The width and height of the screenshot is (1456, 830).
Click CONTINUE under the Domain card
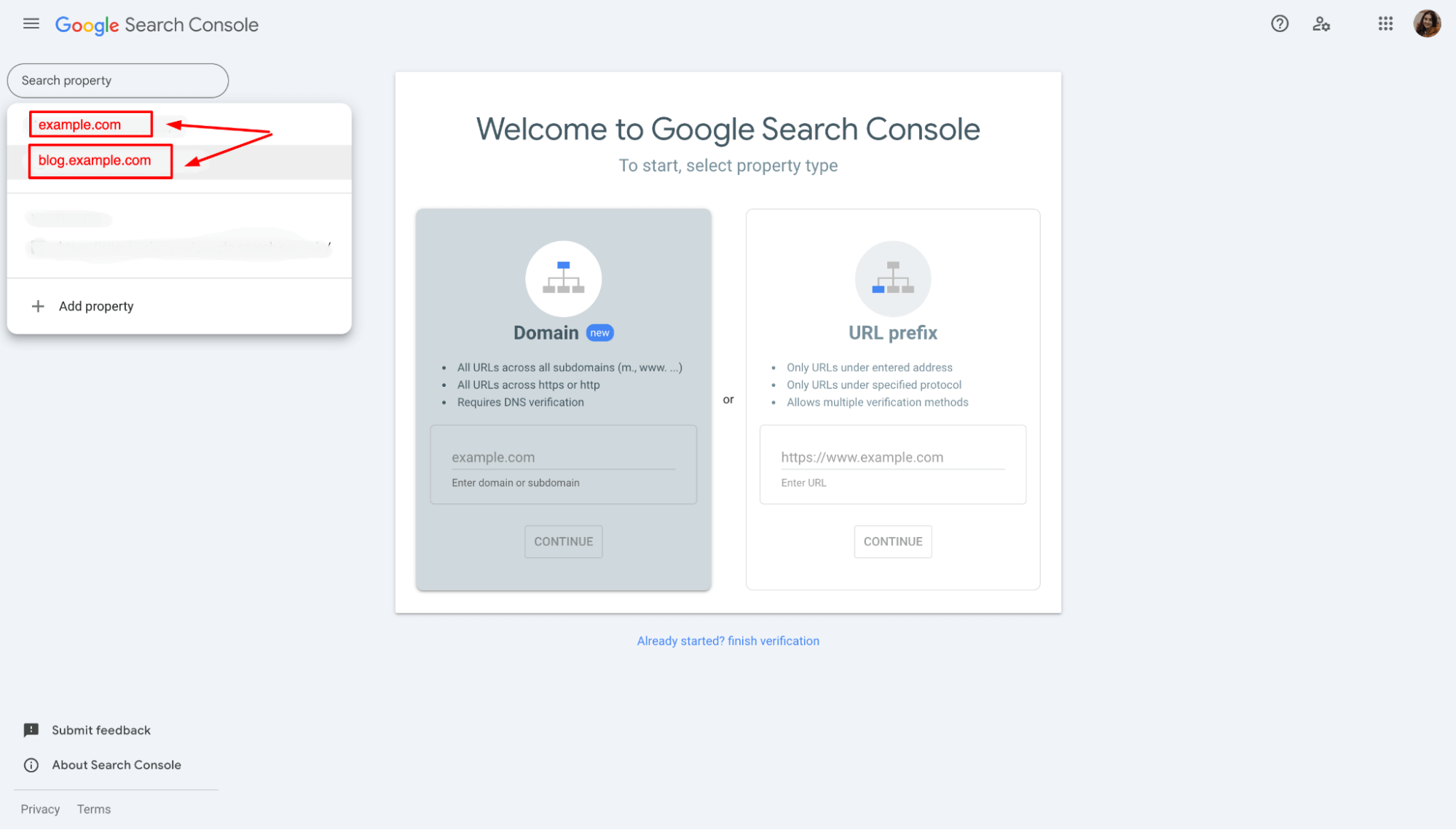click(563, 541)
